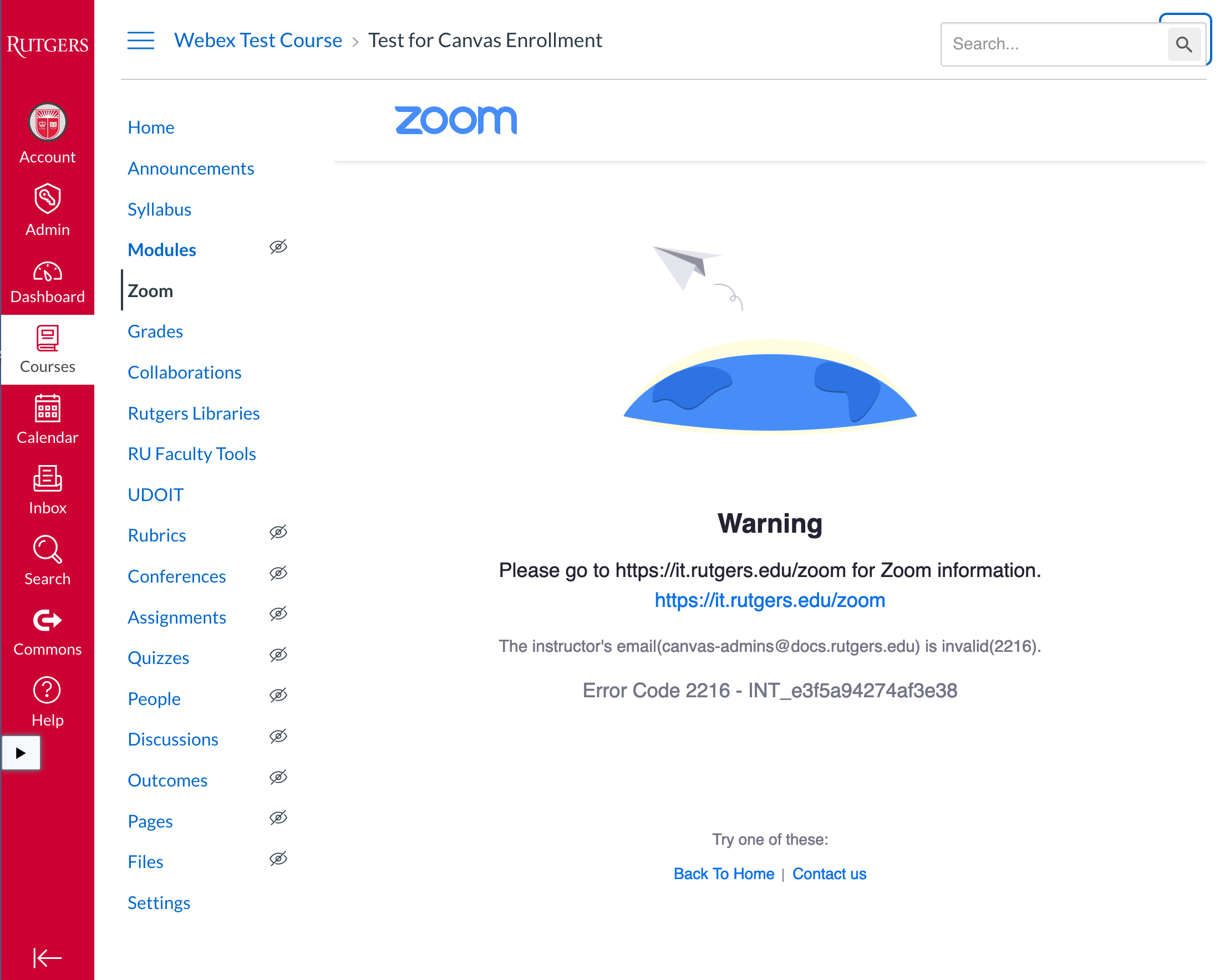Expand the Quizzes visibility toggle
This screenshot has width=1230, height=980.
279,657
